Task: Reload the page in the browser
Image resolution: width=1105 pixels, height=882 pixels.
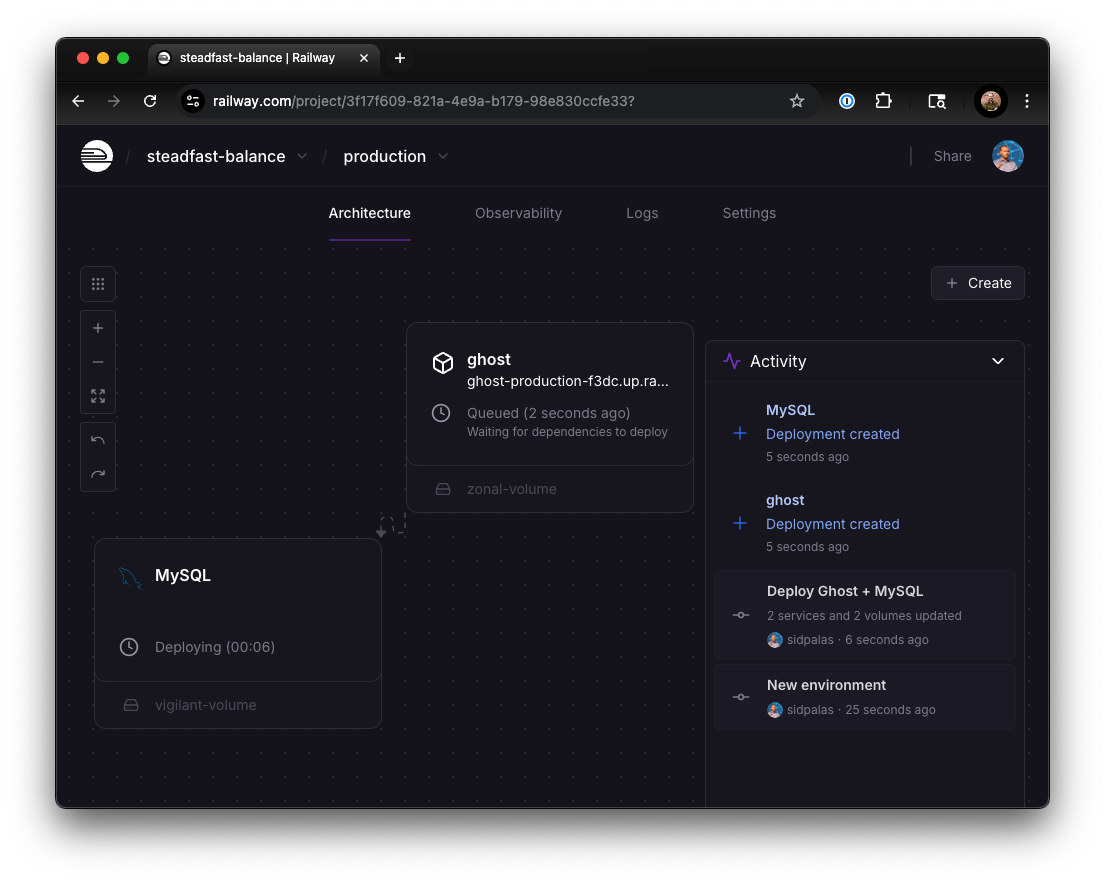Action: tap(150, 101)
